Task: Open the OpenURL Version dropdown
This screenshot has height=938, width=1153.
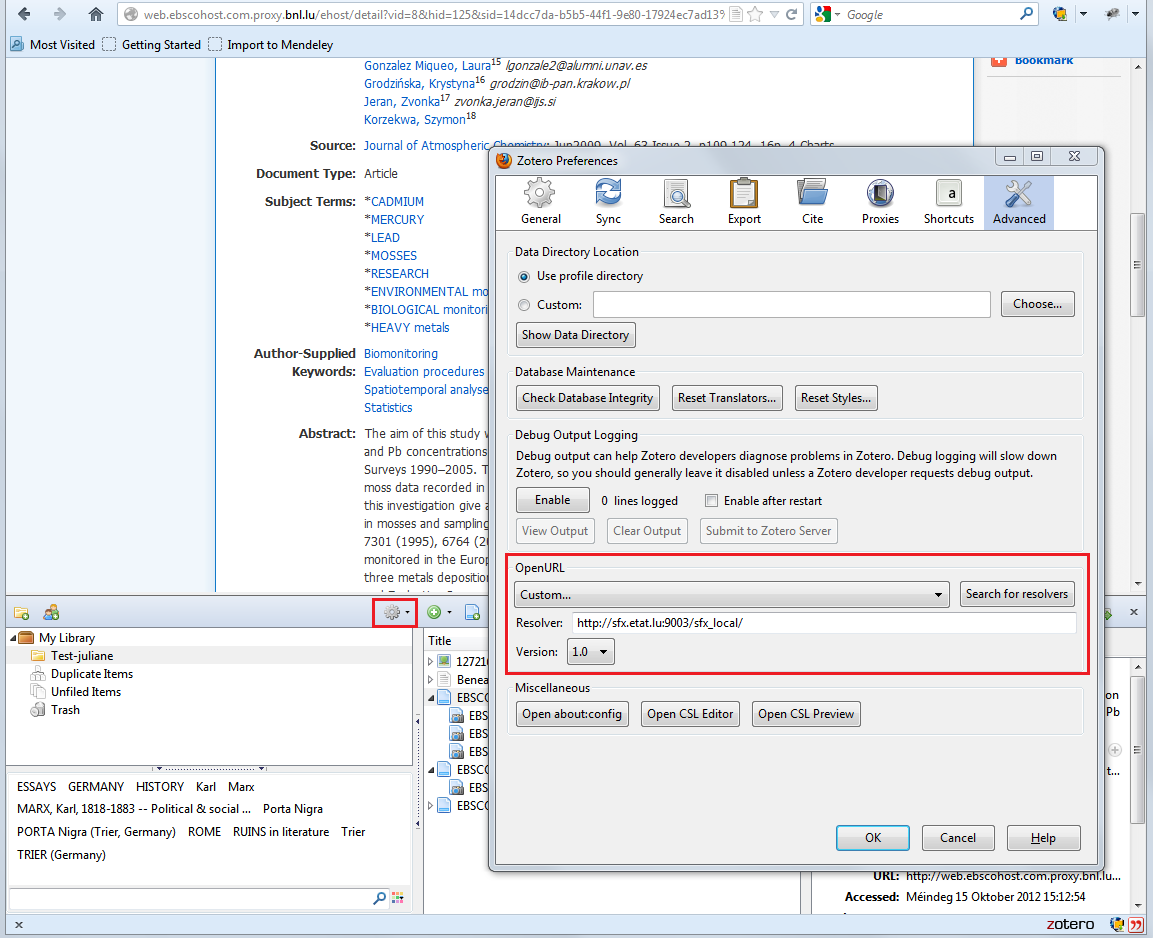Action: [590, 651]
